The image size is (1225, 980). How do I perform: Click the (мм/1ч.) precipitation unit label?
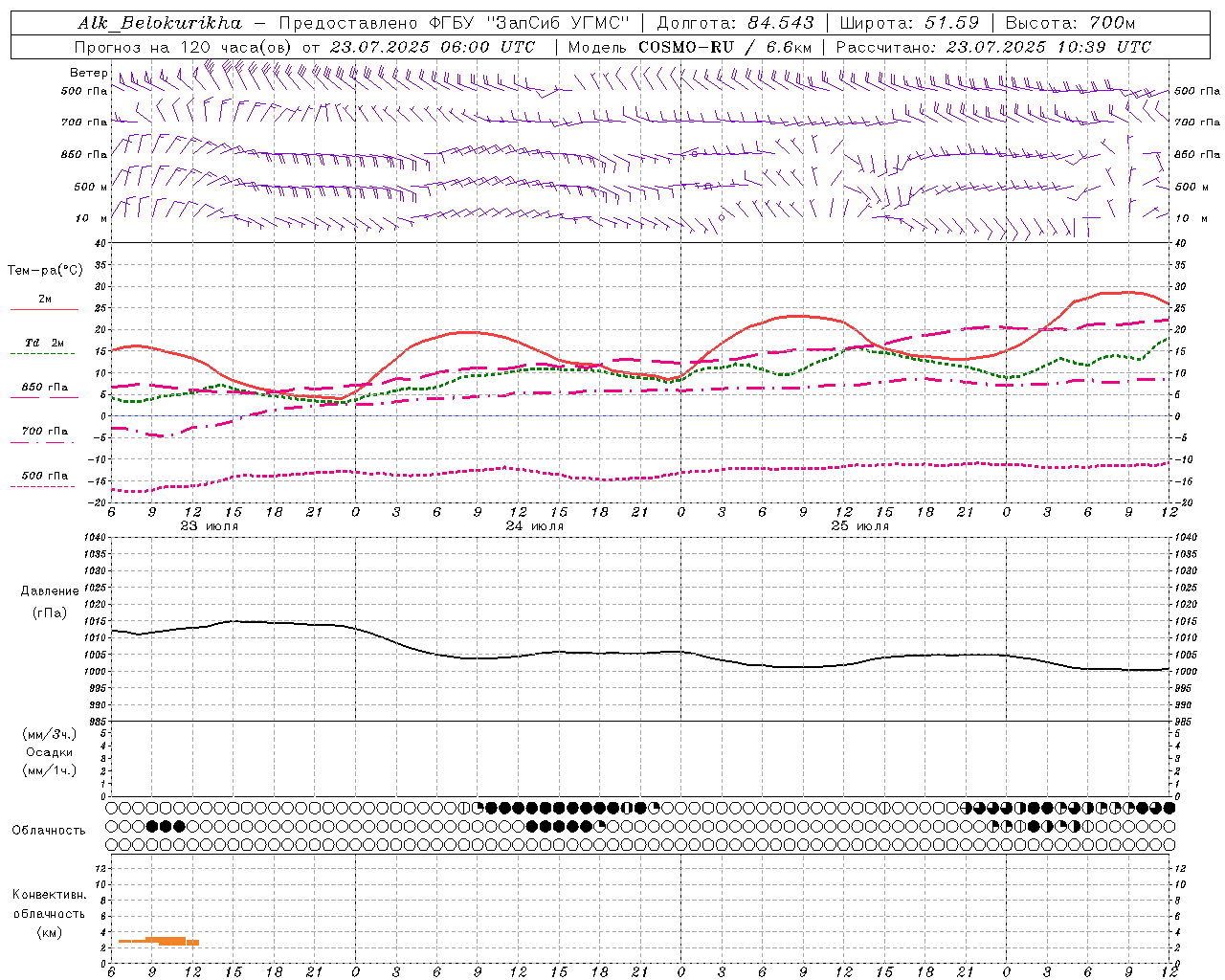[49, 770]
